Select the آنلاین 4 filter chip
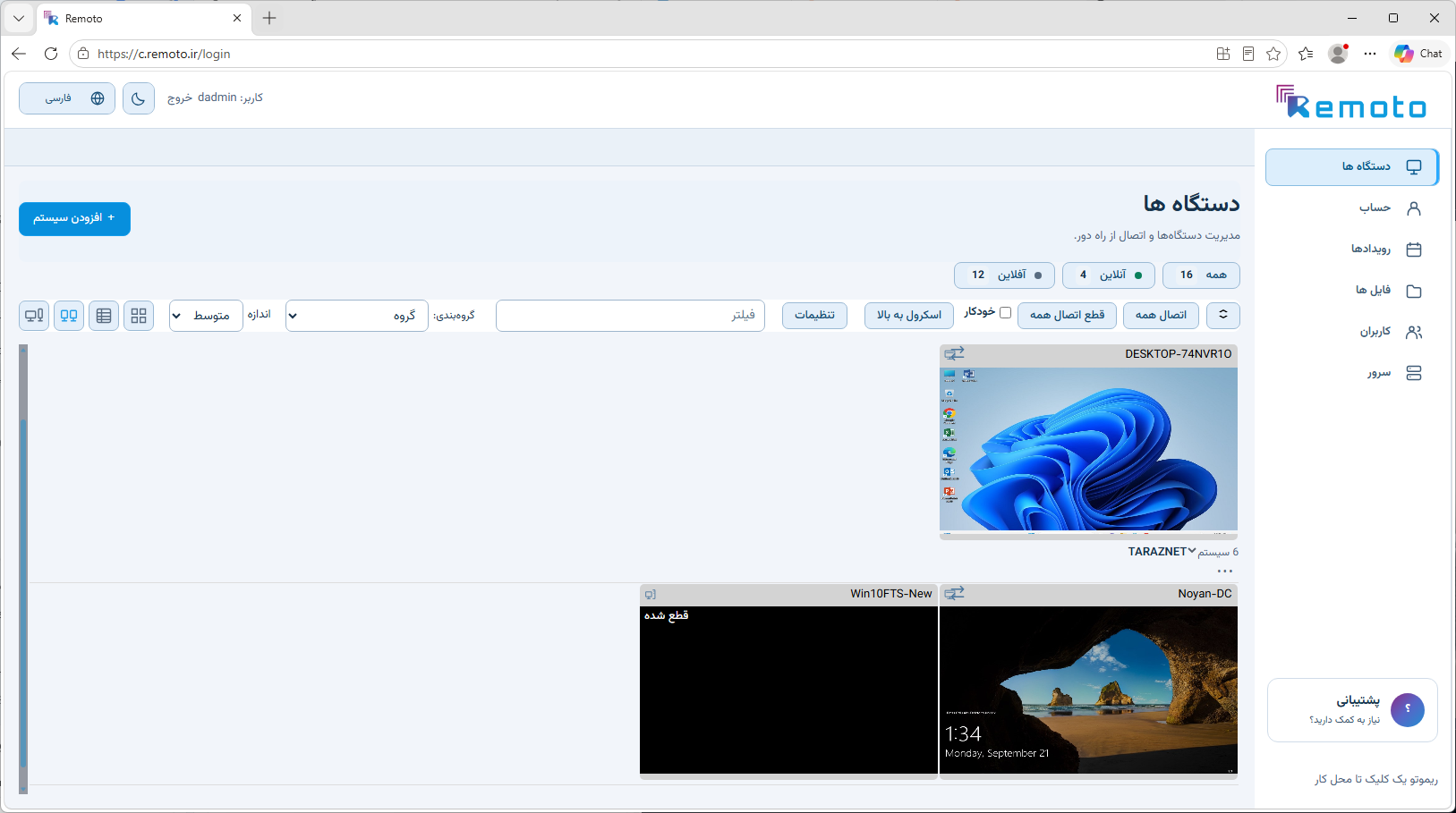Screen dimensions: 1456x813 tap(1108, 275)
